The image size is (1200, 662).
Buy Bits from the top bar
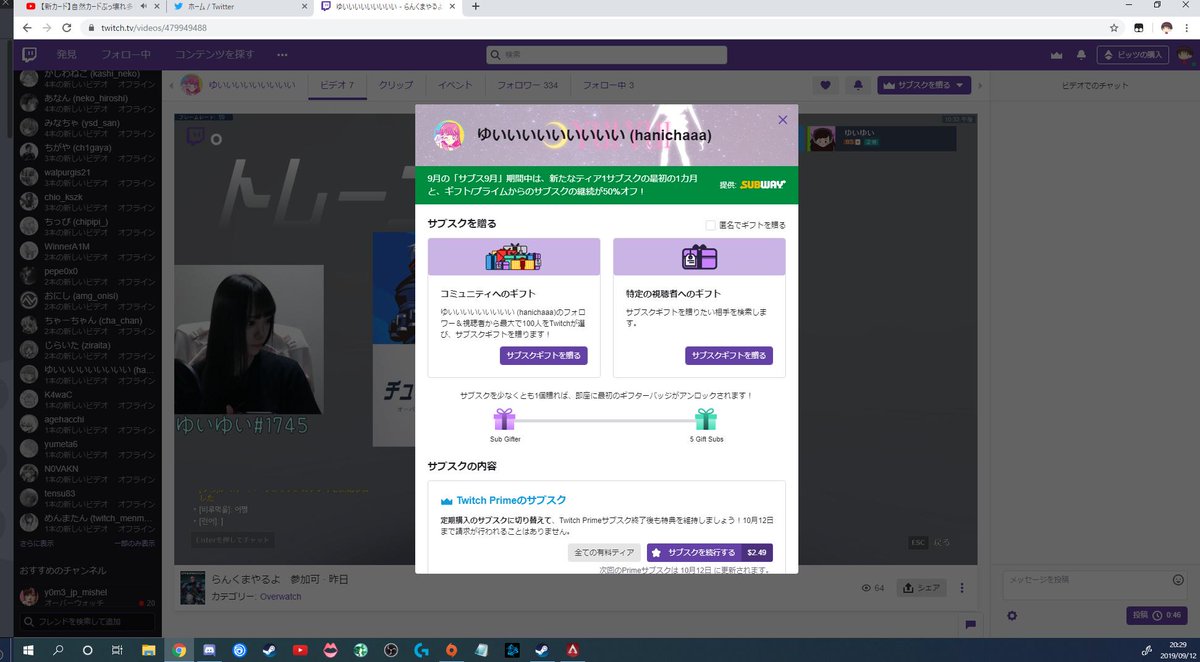(x=1132, y=54)
